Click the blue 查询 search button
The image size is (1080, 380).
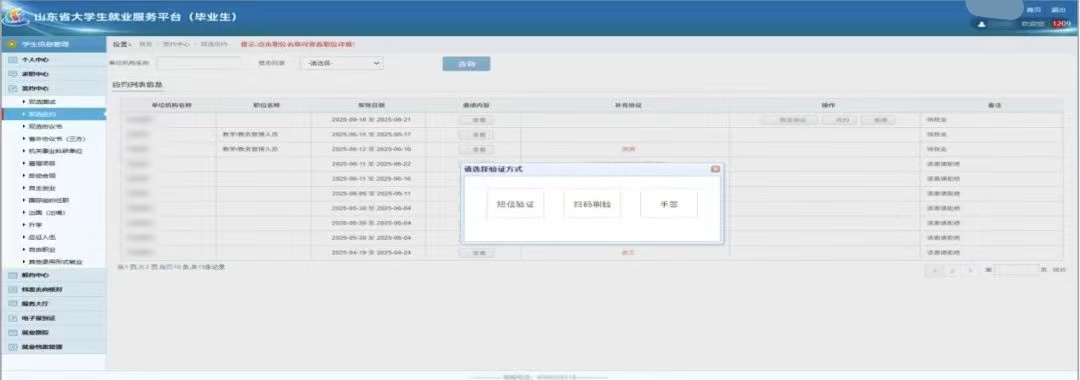pyautogui.click(x=466, y=63)
